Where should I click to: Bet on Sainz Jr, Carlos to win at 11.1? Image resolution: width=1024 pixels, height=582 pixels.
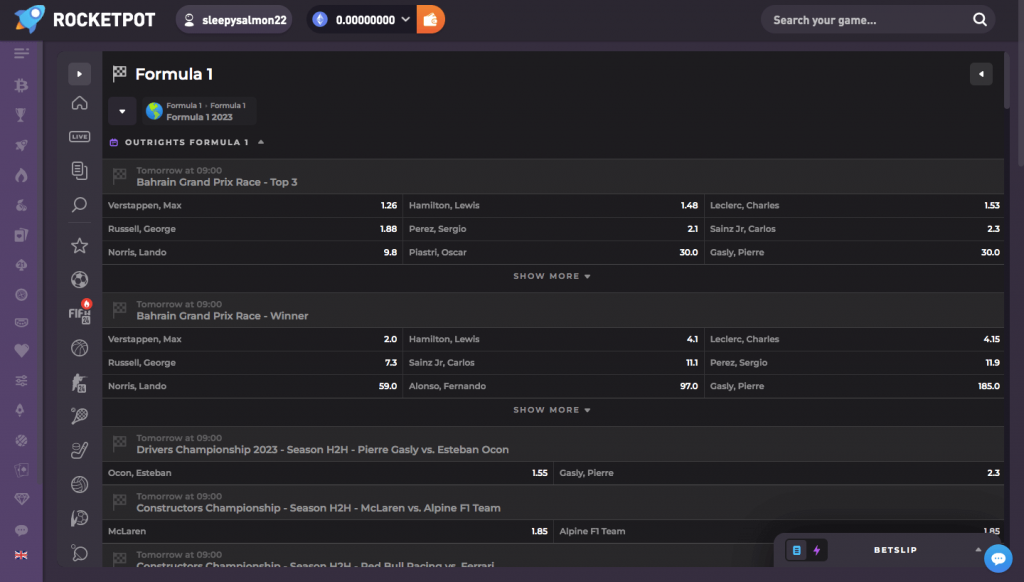553,363
